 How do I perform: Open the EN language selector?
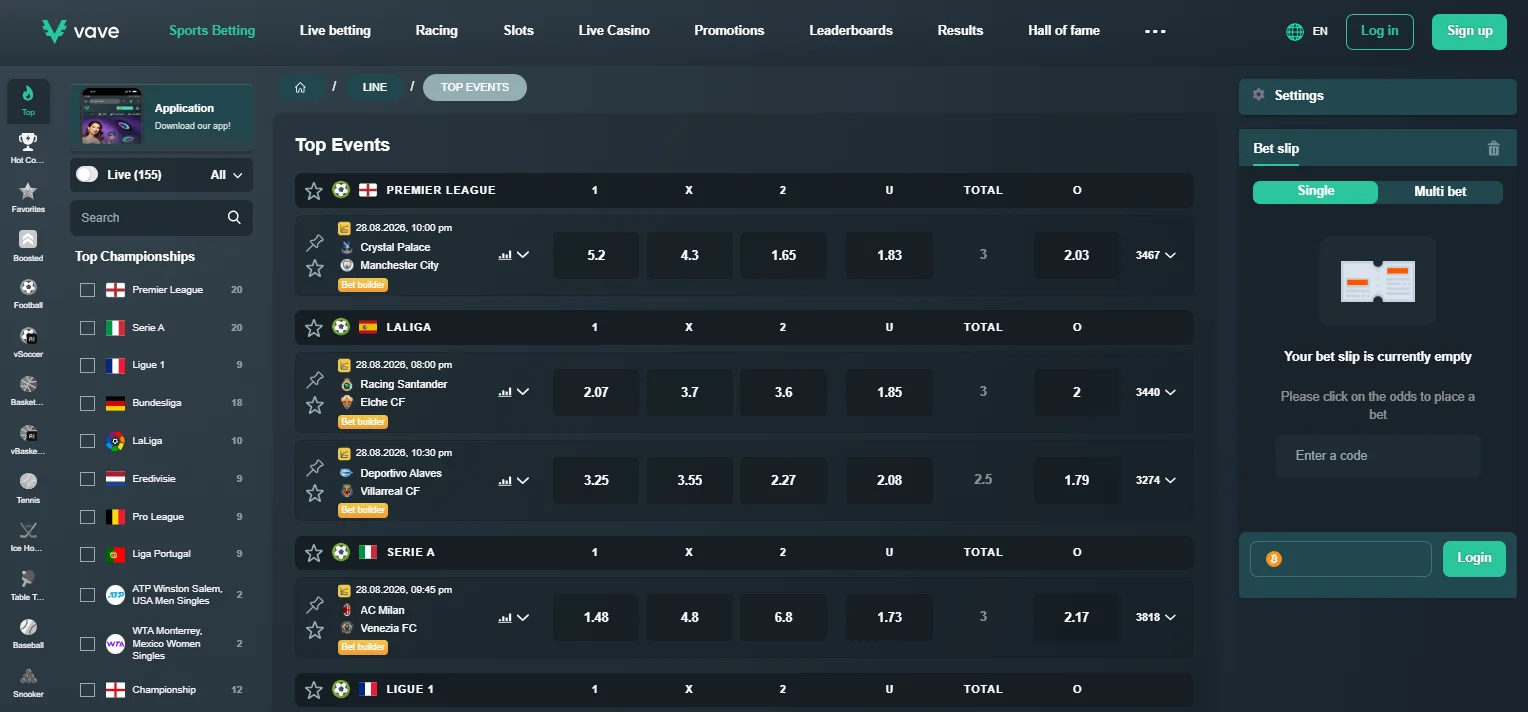pyautogui.click(x=1320, y=32)
